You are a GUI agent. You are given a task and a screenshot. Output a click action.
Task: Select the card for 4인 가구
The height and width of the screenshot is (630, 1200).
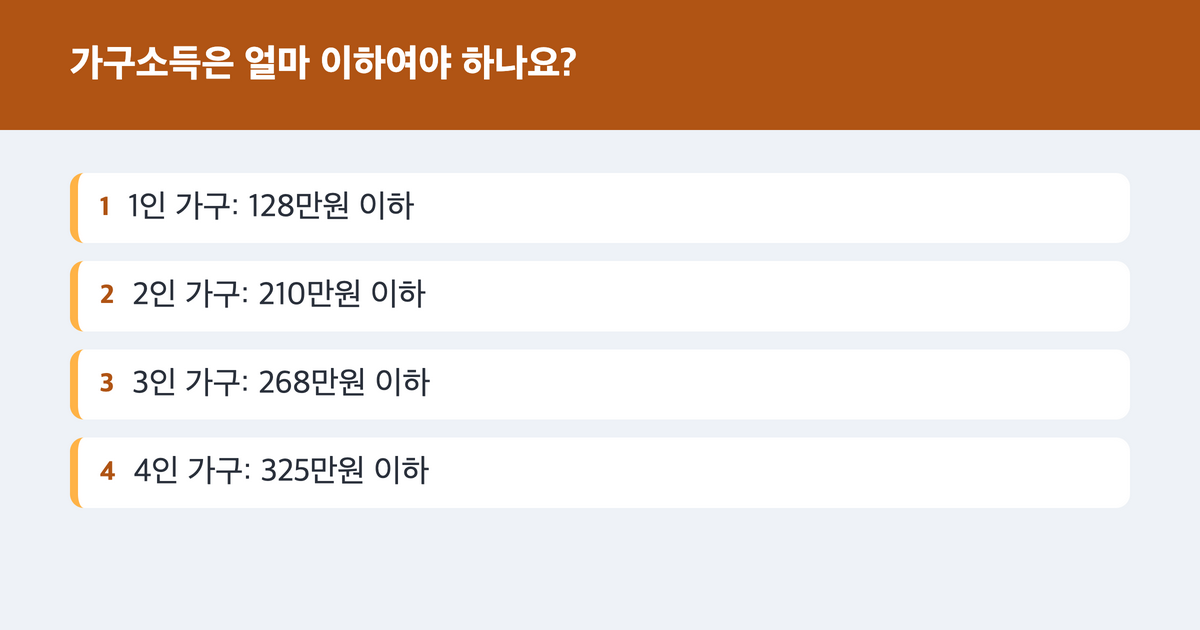coord(600,472)
